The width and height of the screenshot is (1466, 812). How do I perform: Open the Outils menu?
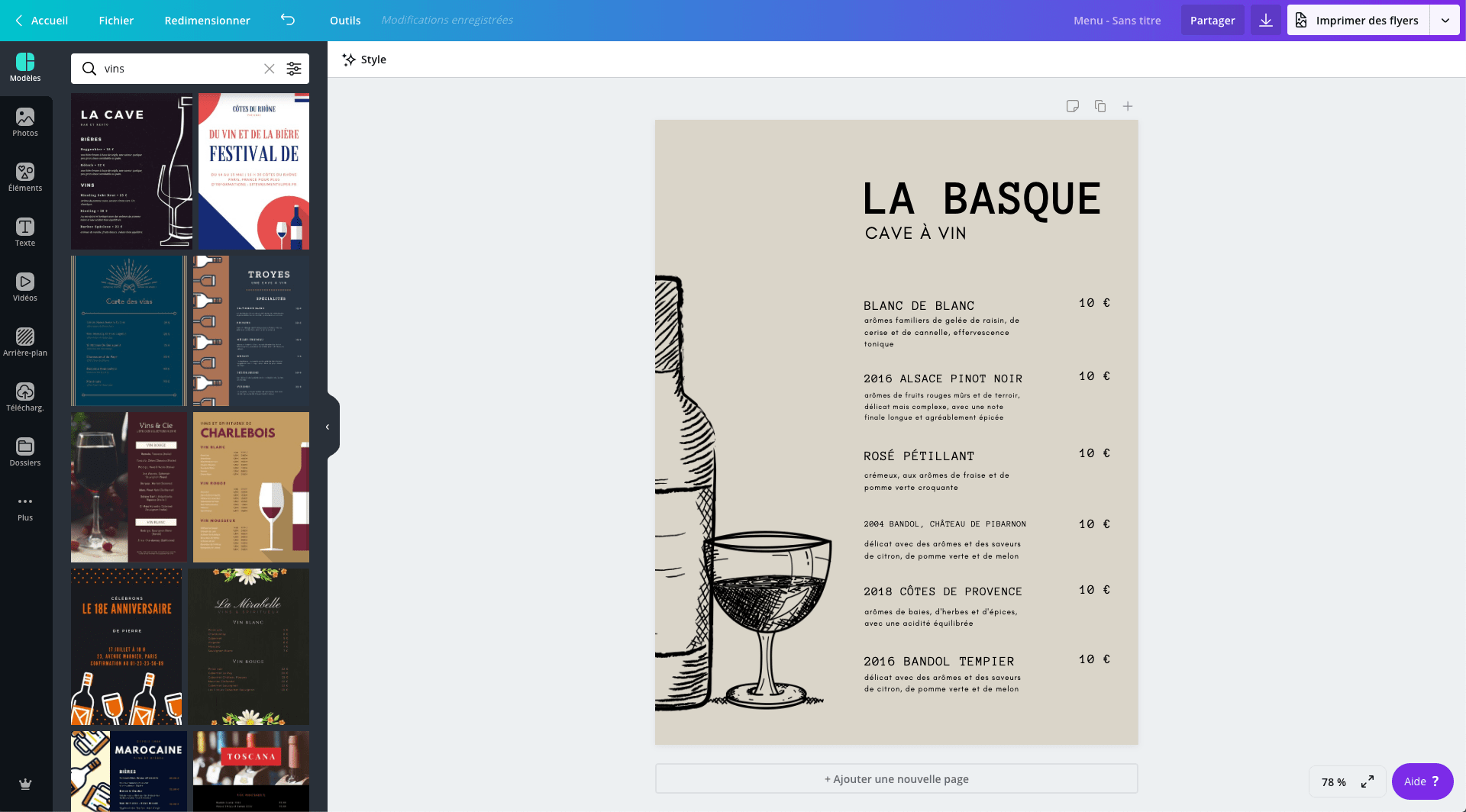pyautogui.click(x=345, y=21)
